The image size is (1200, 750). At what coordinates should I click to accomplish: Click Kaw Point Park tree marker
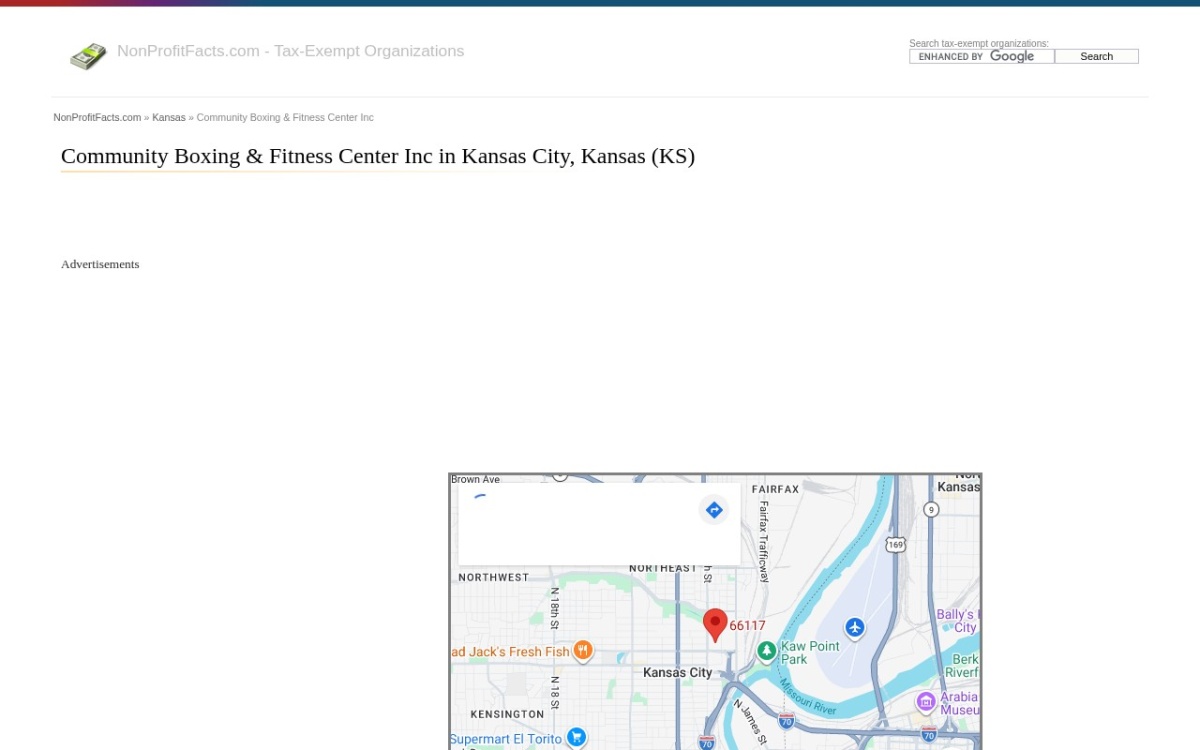(x=766, y=651)
